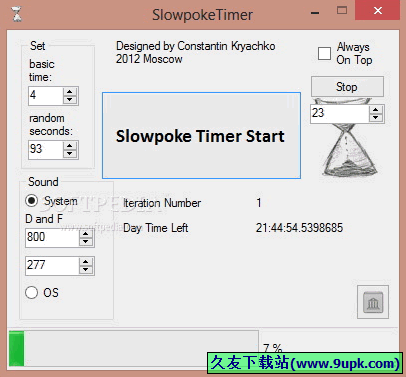Decrease the 800 value with down arrow
Viewport: 406px width, 377px height.
click(86, 242)
